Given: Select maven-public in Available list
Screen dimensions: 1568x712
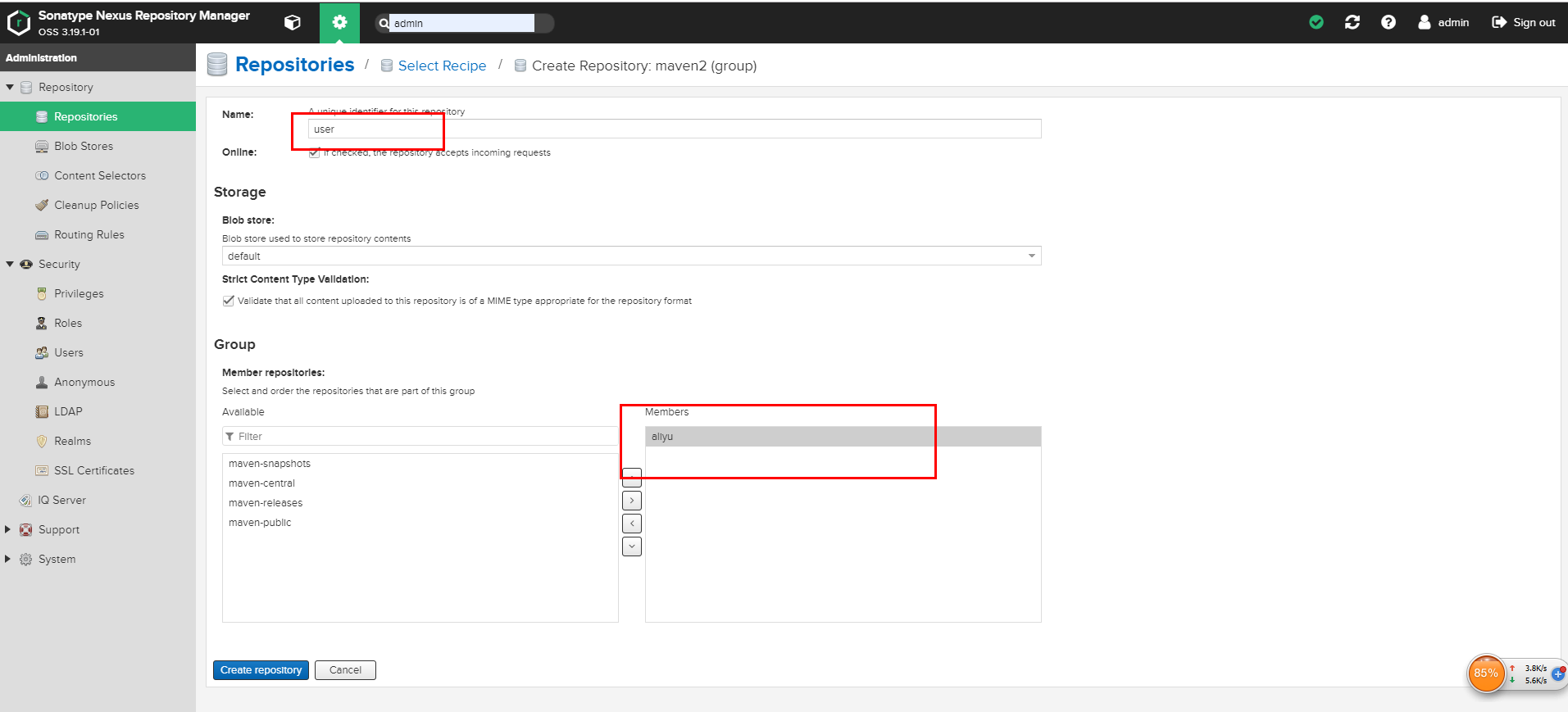Looking at the screenshot, I should 420,523.
